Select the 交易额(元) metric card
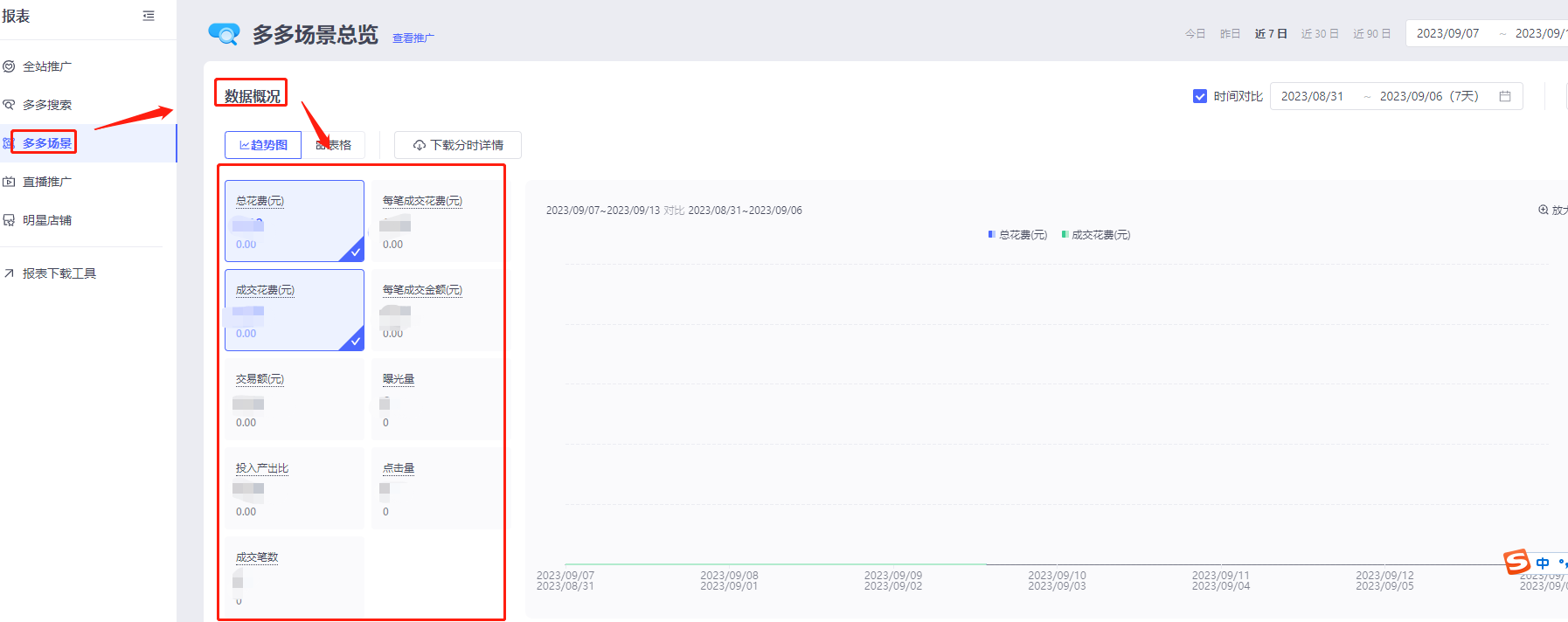The height and width of the screenshot is (622, 1568). point(295,399)
